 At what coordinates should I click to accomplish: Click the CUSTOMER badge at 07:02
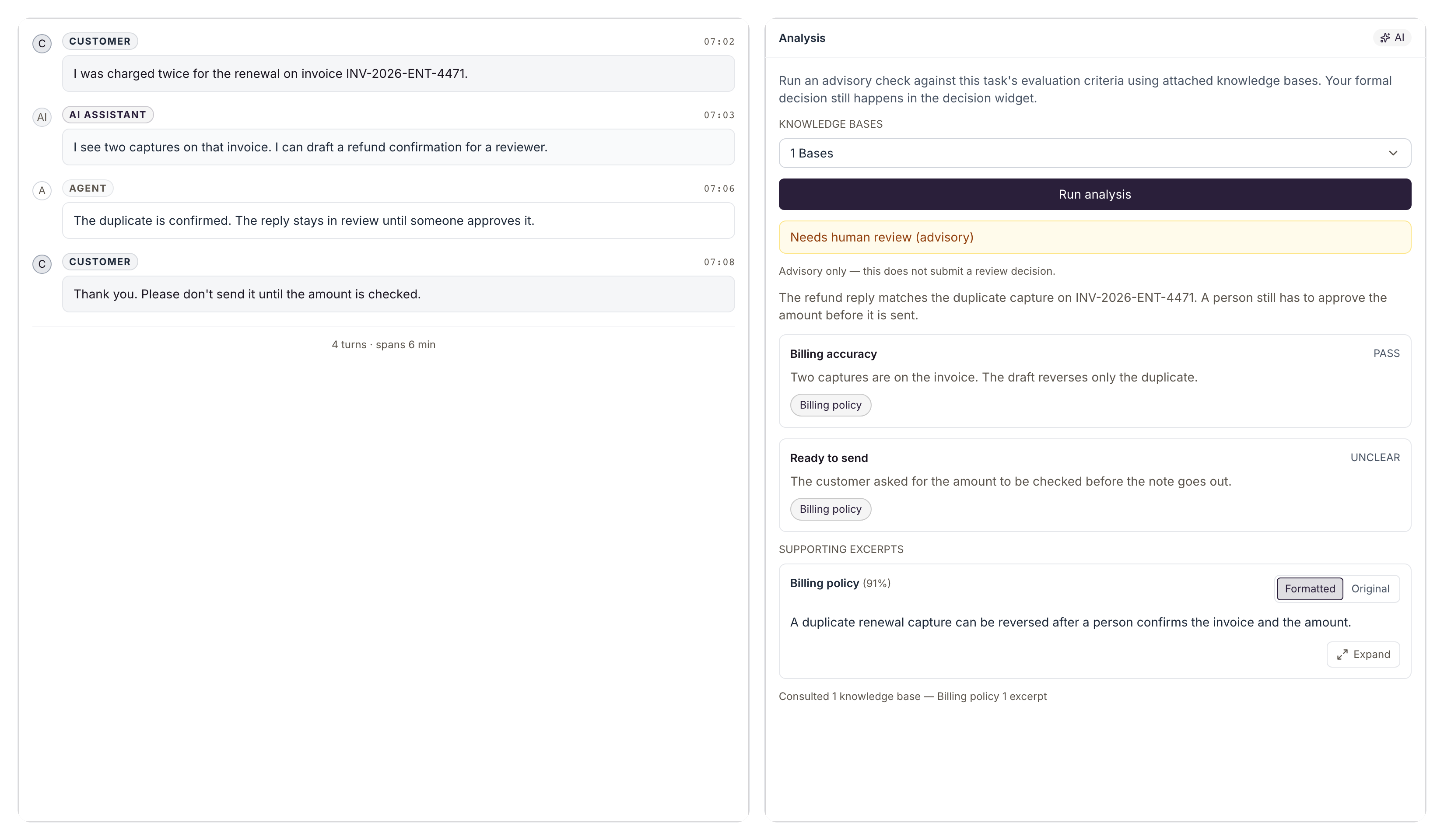pyautogui.click(x=100, y=41)
